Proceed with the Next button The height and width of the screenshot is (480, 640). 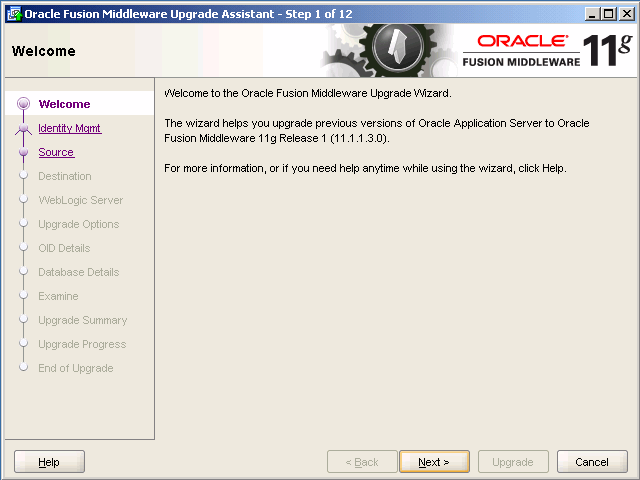(x=434, y=462)
